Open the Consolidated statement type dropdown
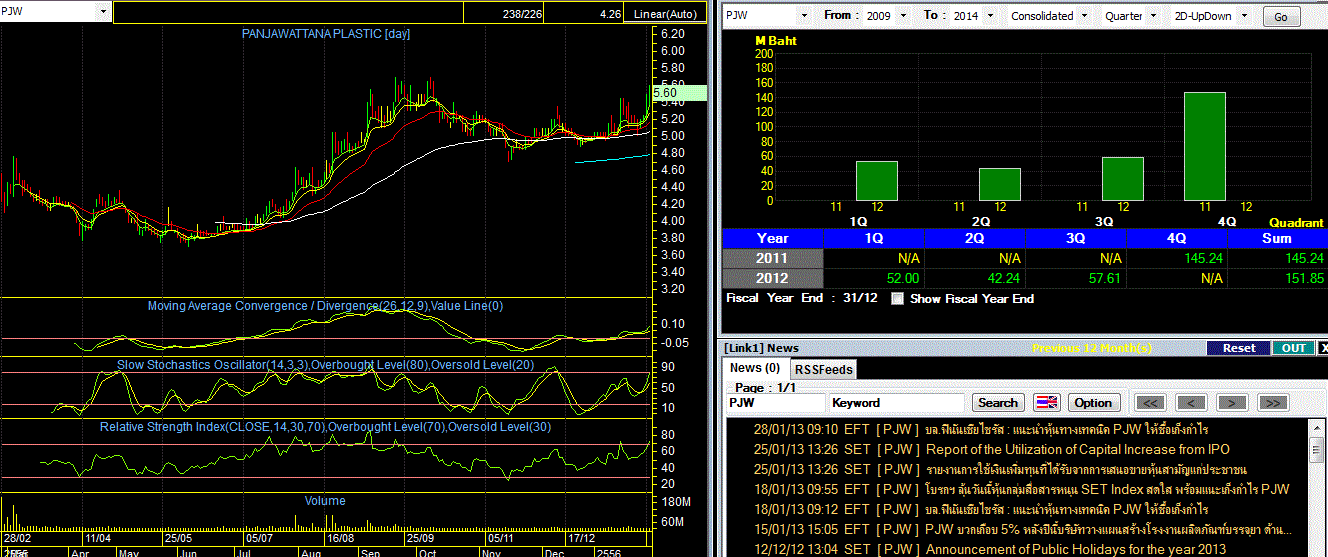Screen dimensions: 1328x557 point(1083,16)
